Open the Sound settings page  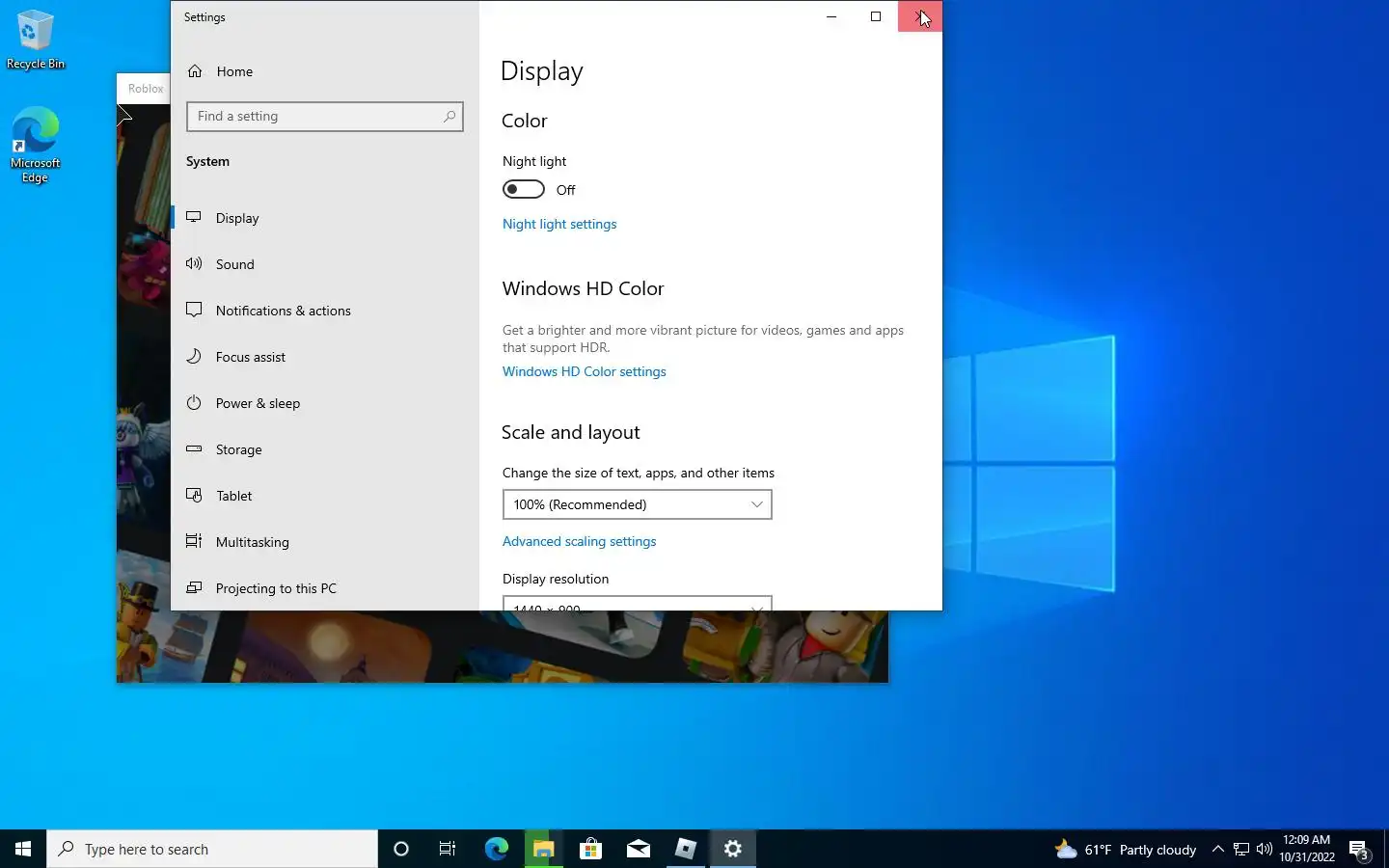324,264
